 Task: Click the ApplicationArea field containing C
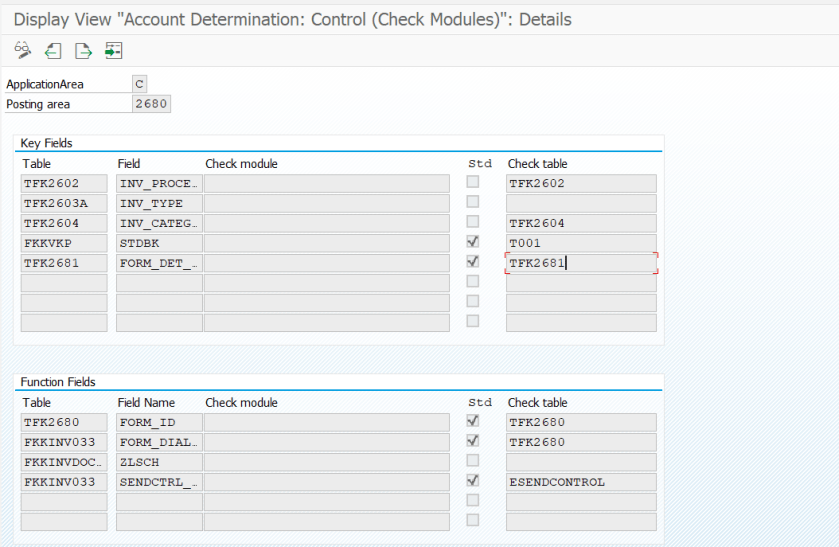pyautogui.click(x=139, y=85)
